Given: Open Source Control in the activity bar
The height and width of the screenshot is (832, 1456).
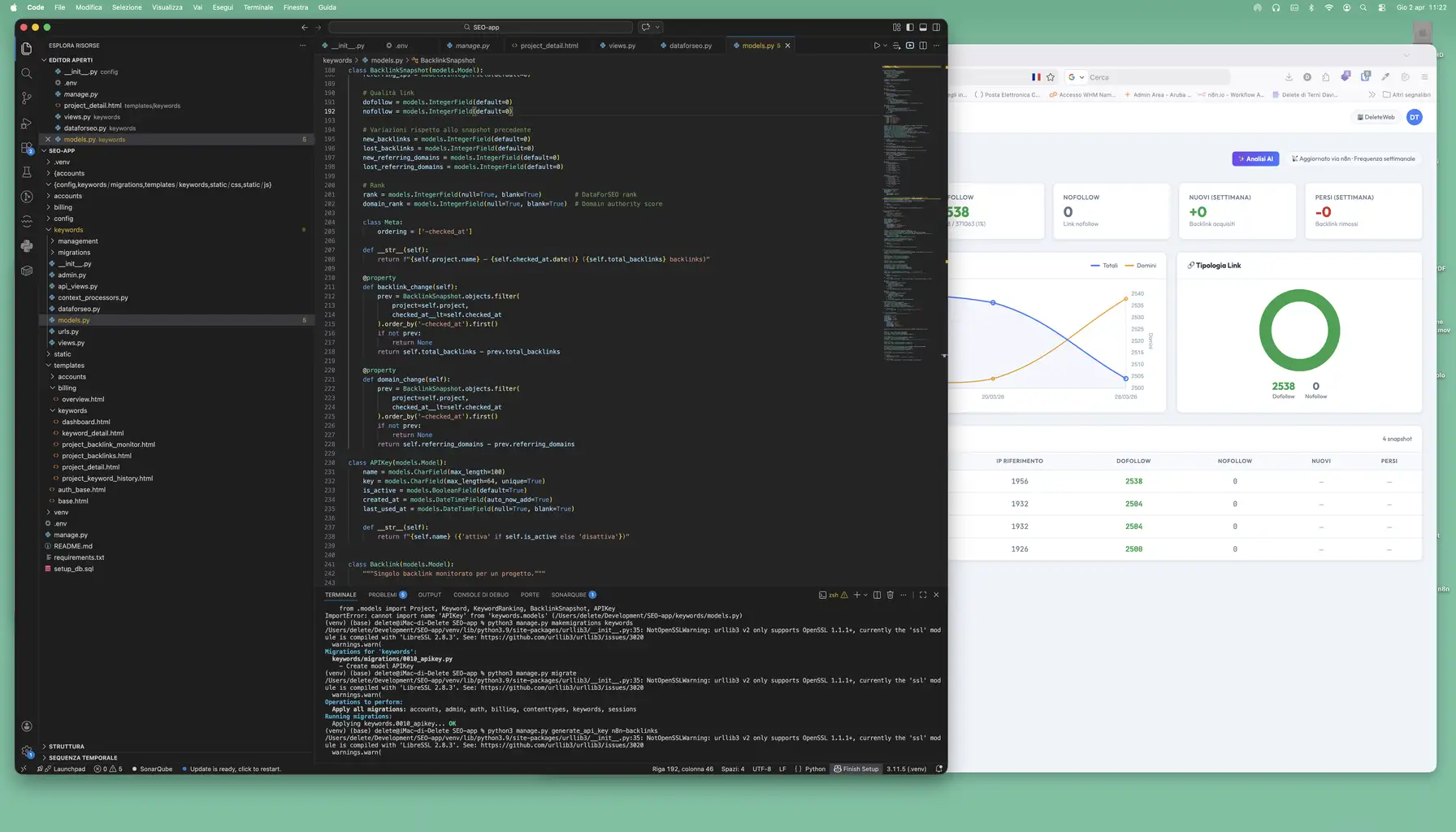Looking at the screenshot, I should (27, 98).
